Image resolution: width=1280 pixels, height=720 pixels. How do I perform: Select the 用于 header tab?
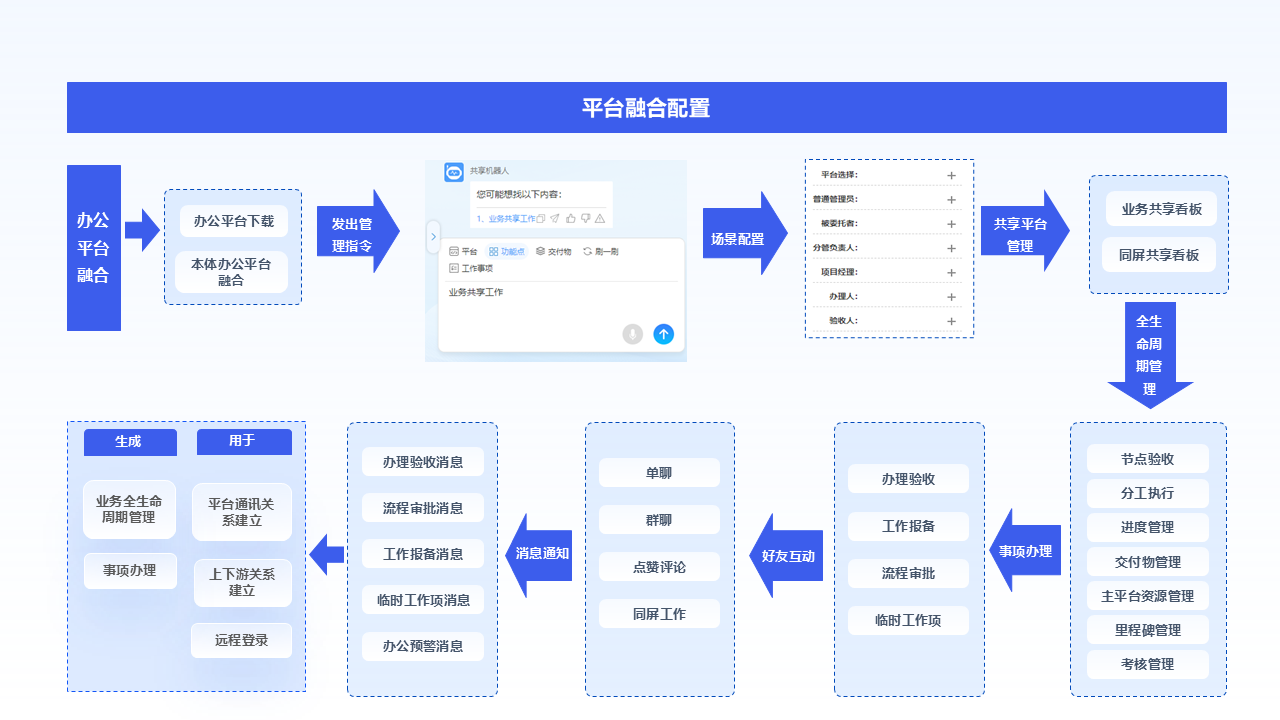tap(244, 441)
